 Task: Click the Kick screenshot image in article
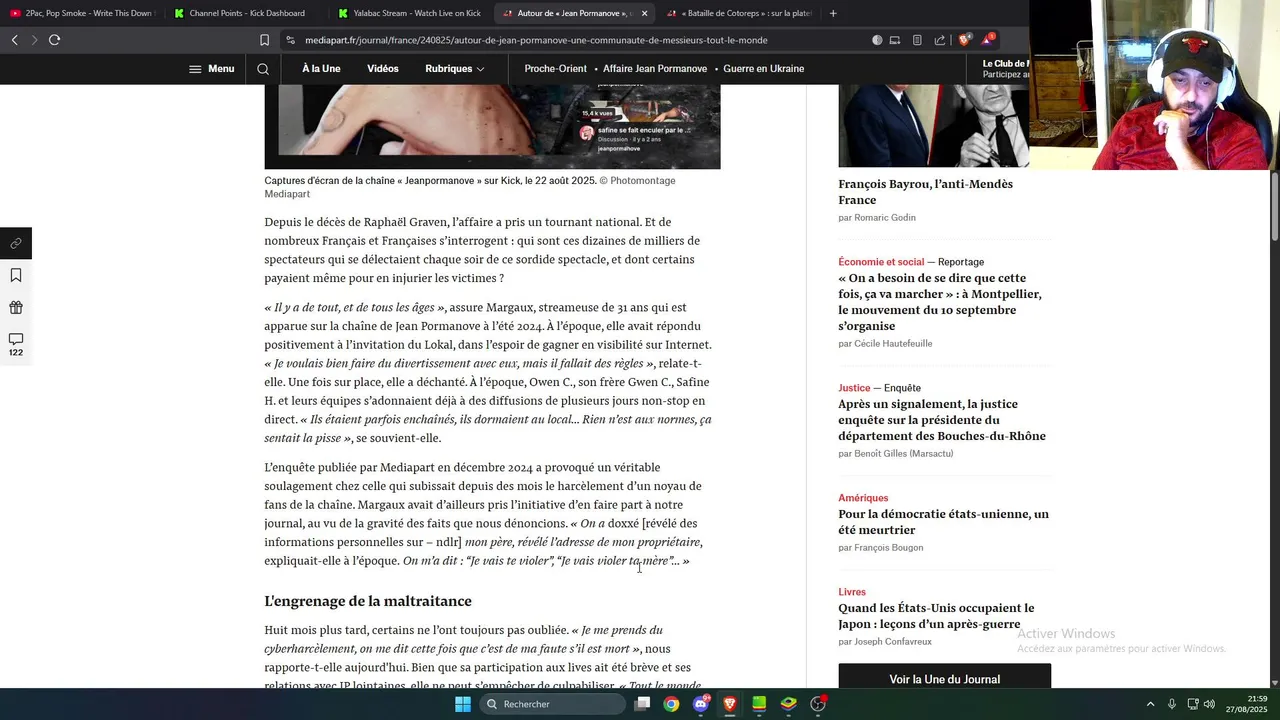pos(492,126)
